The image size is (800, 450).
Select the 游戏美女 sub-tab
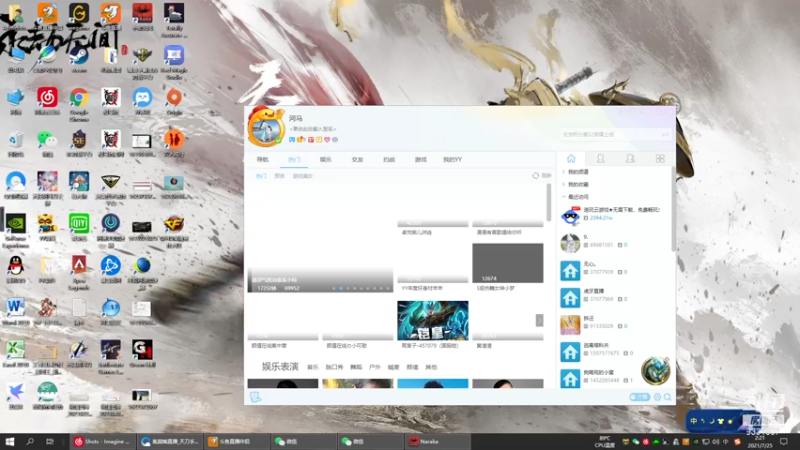(x=303, y=176)
